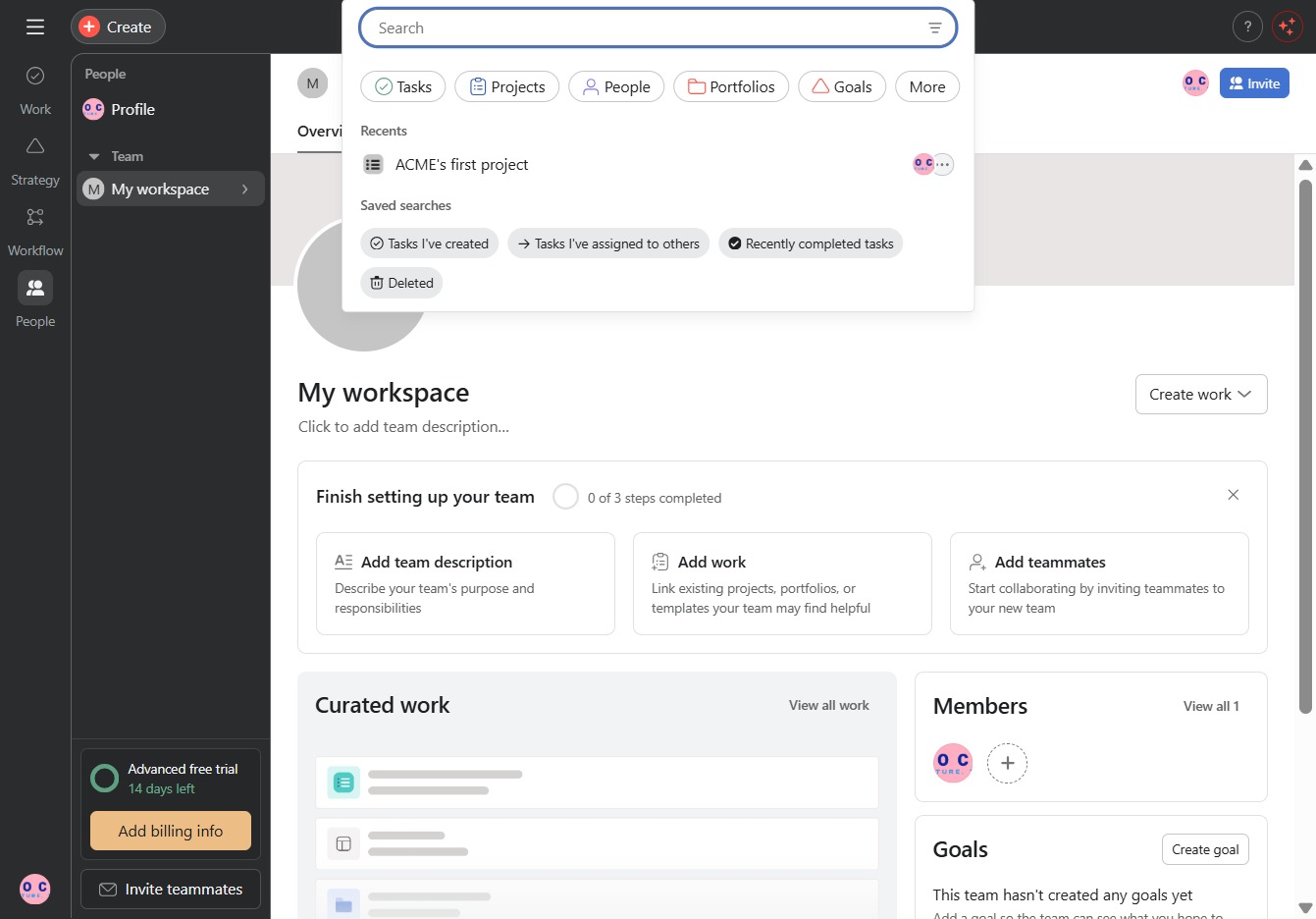This screenshot has width=1316, height=919.
Task: Click the gray template placeholder icon
Action: point(343,843)
